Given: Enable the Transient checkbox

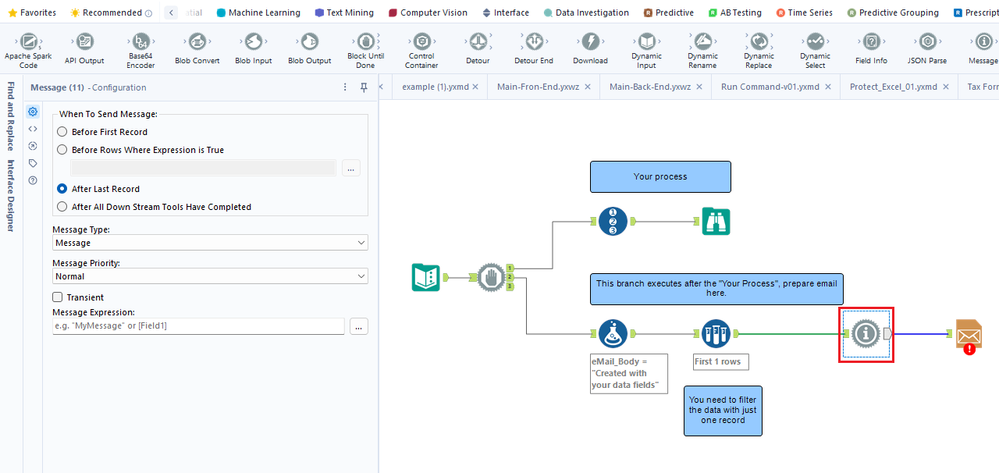Looking at the screenshot, I should click(x=57, y=297).
